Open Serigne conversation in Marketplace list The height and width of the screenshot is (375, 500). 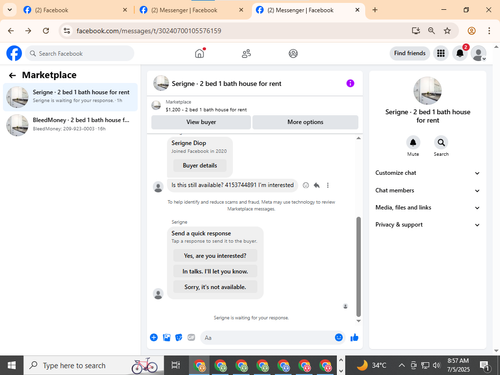click(x=70, y=97)
